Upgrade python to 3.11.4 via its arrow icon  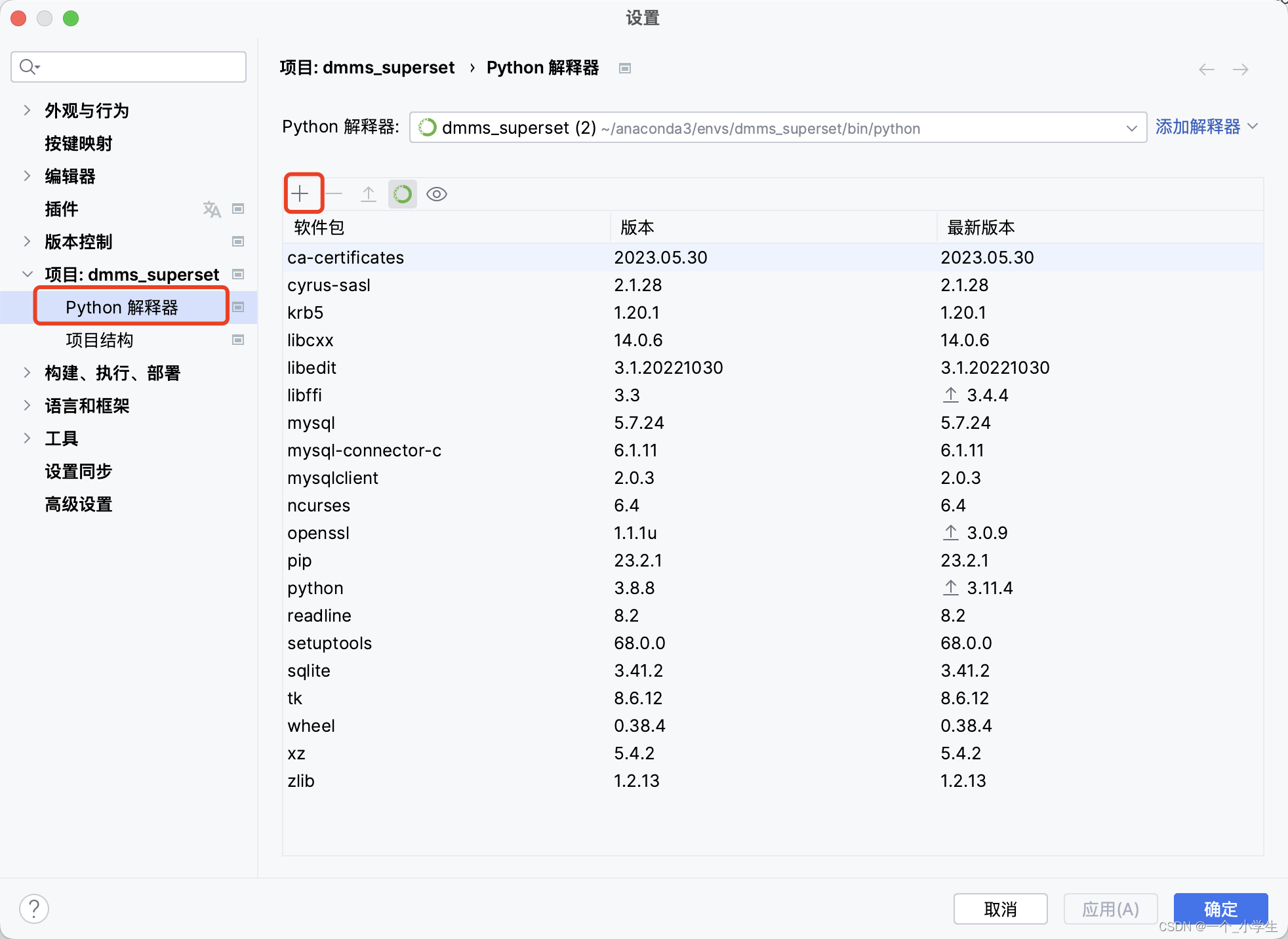pyautogui.click(x=951, y=588)
